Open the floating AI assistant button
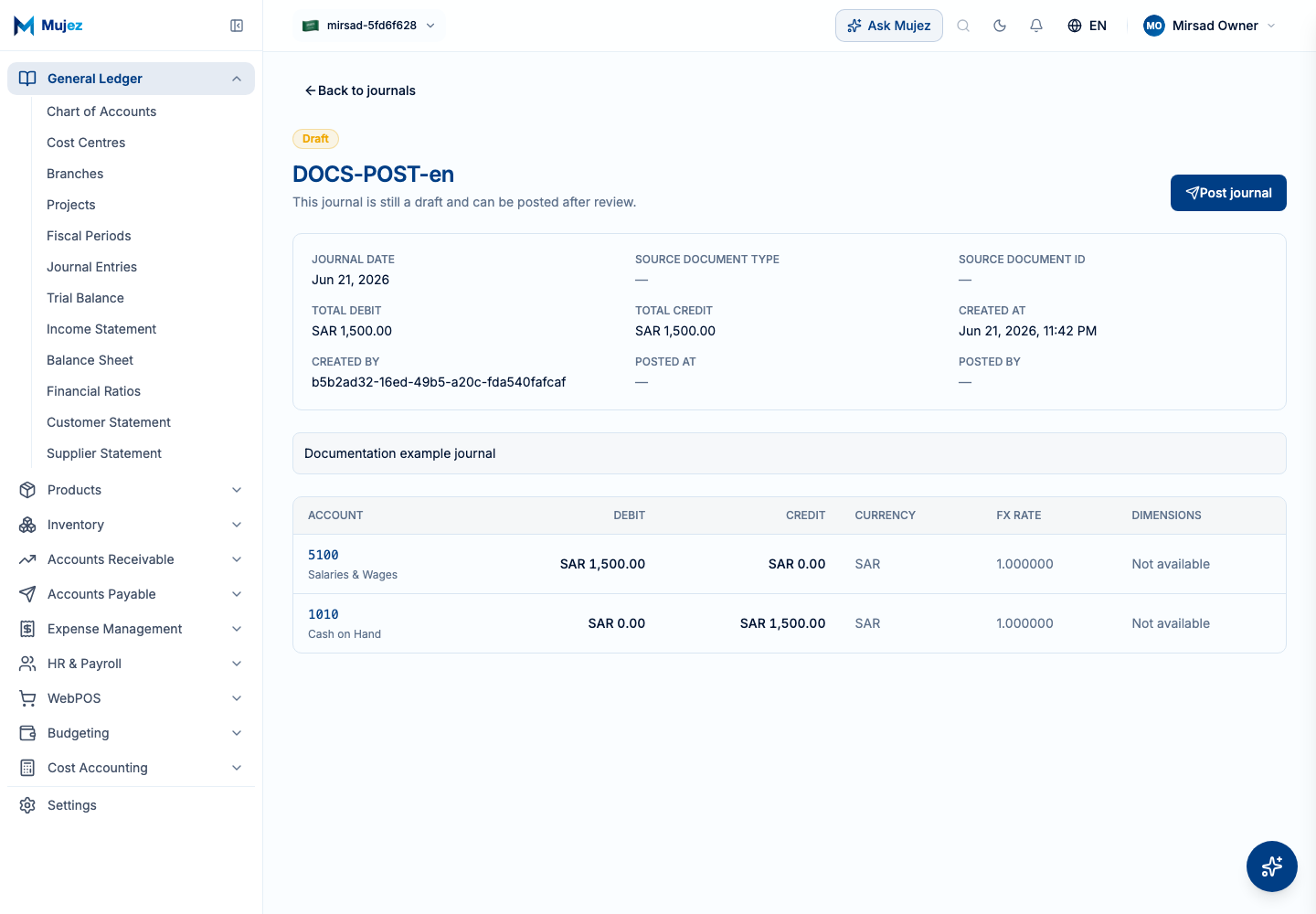 pyautogui.click(x=1271, y=866)
